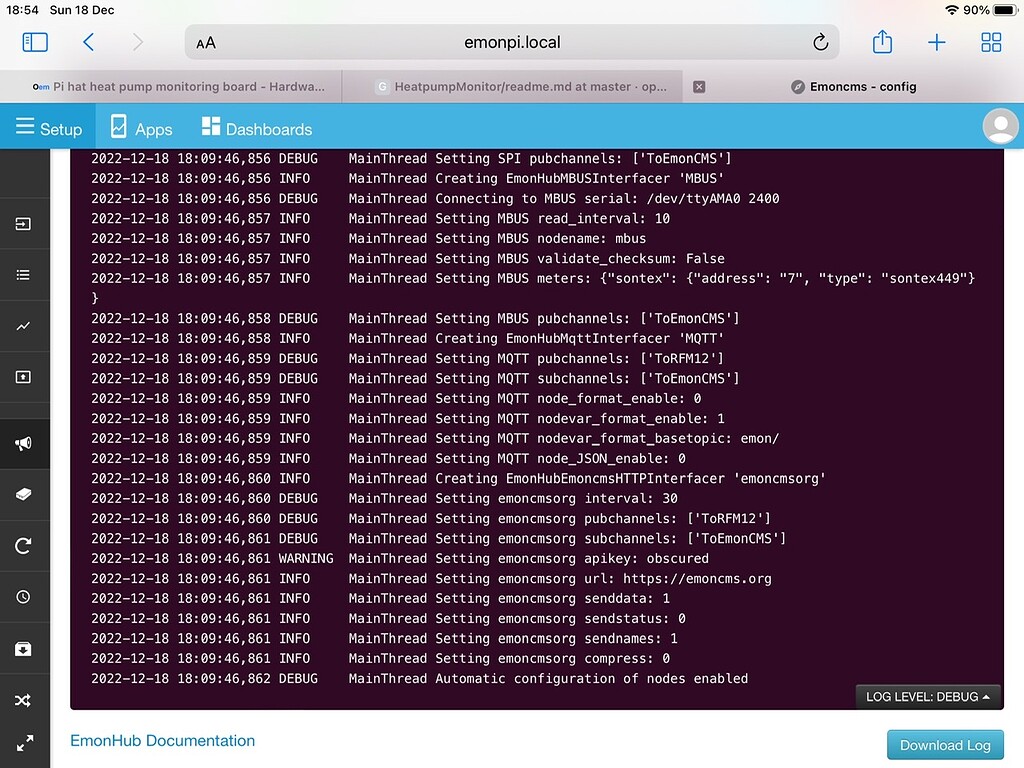The height and width of the screenshot is (768, 1024).
Task: Click the eraser-shaped sidebar icon
Action: click(23, 494)
